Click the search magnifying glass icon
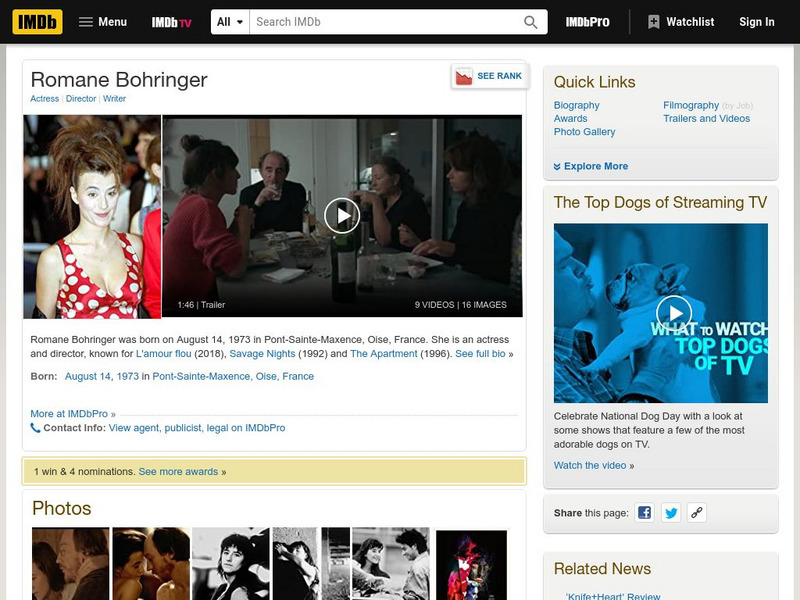 (x=529, y=19)
